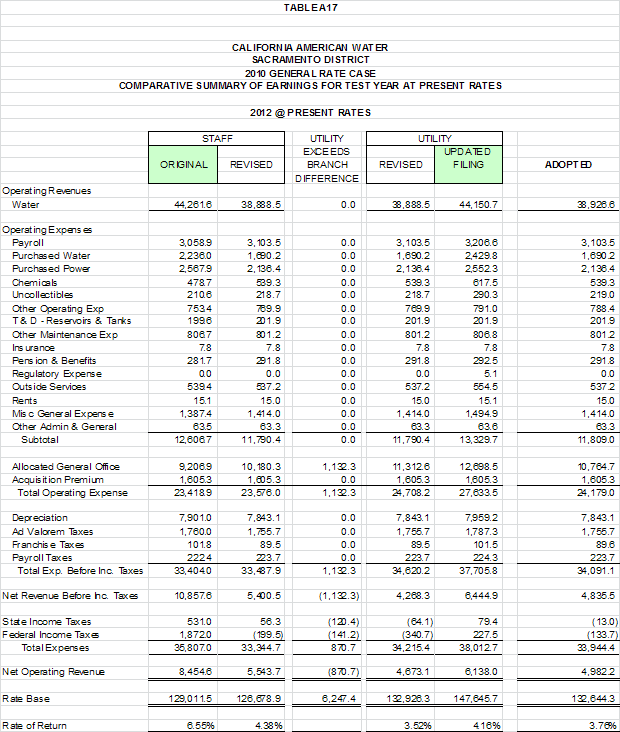Select the Federal Income Taxes row label

coord(50,634)
